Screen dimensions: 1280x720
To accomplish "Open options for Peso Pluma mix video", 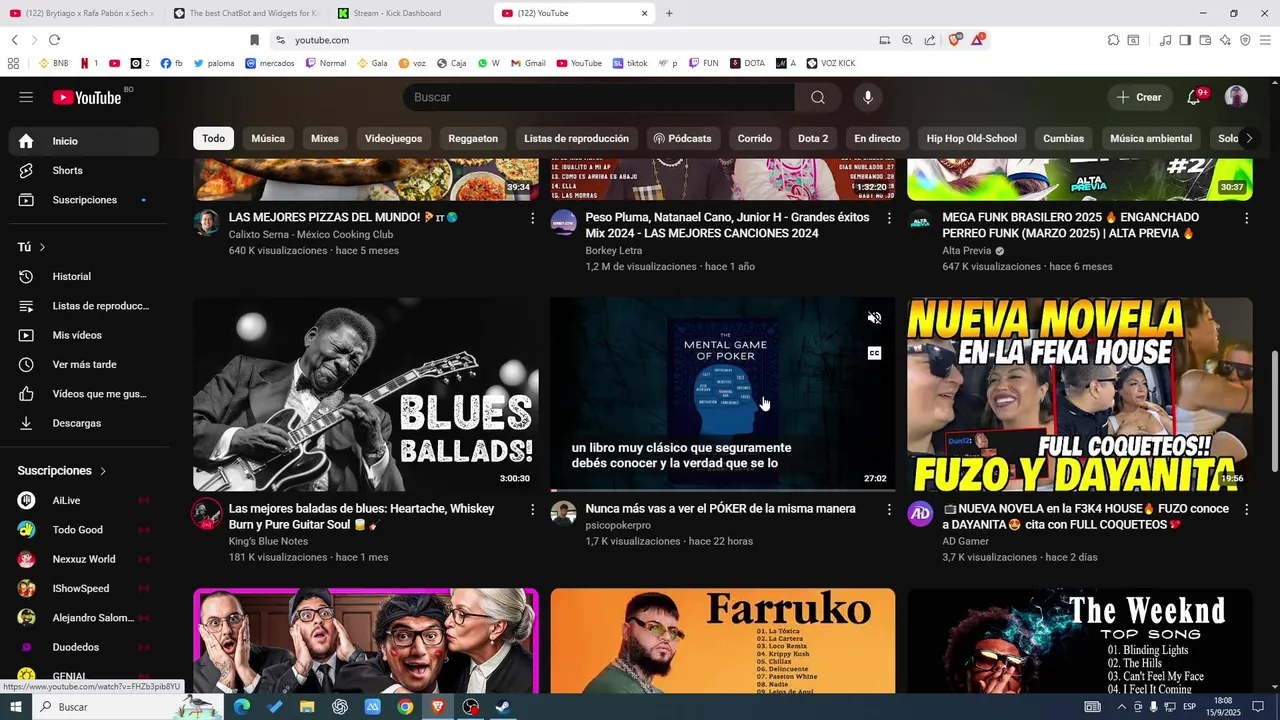I will (889, 218).
